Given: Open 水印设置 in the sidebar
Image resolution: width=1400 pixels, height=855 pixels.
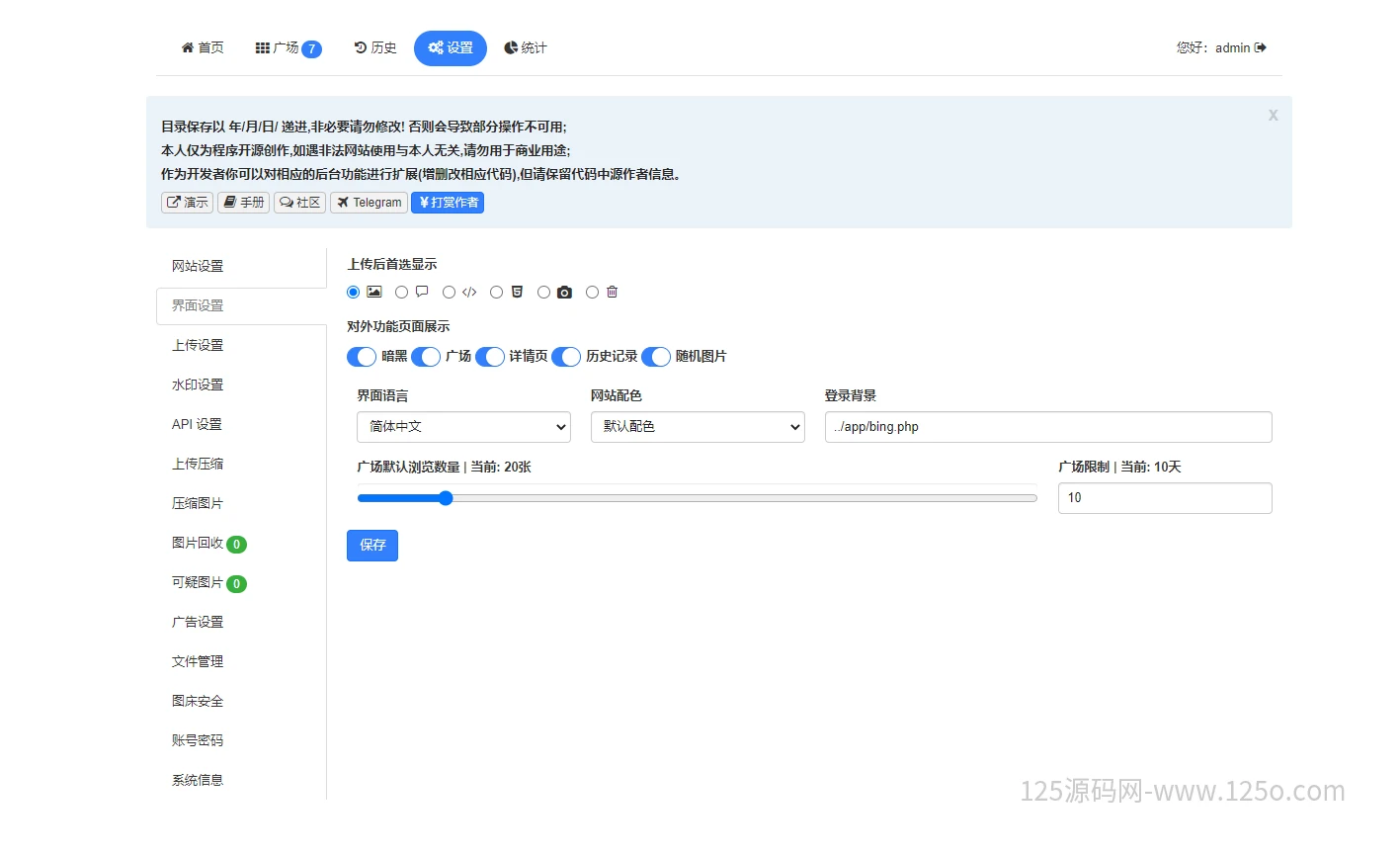Looking at the screenshot, I should [x=241, y=385].
